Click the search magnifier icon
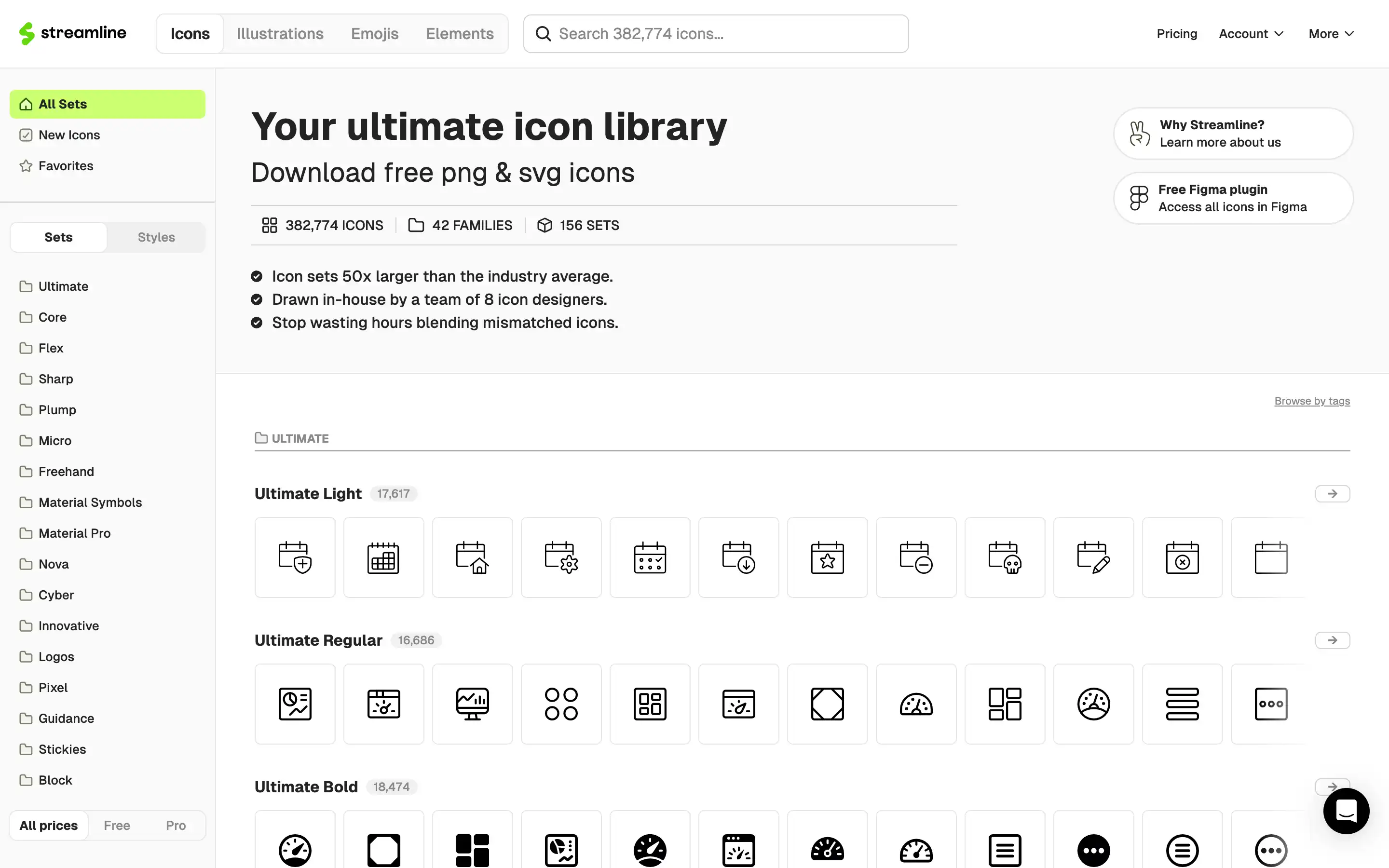Viewport: 1389px width, 868px height. click(x=543, y=34)
